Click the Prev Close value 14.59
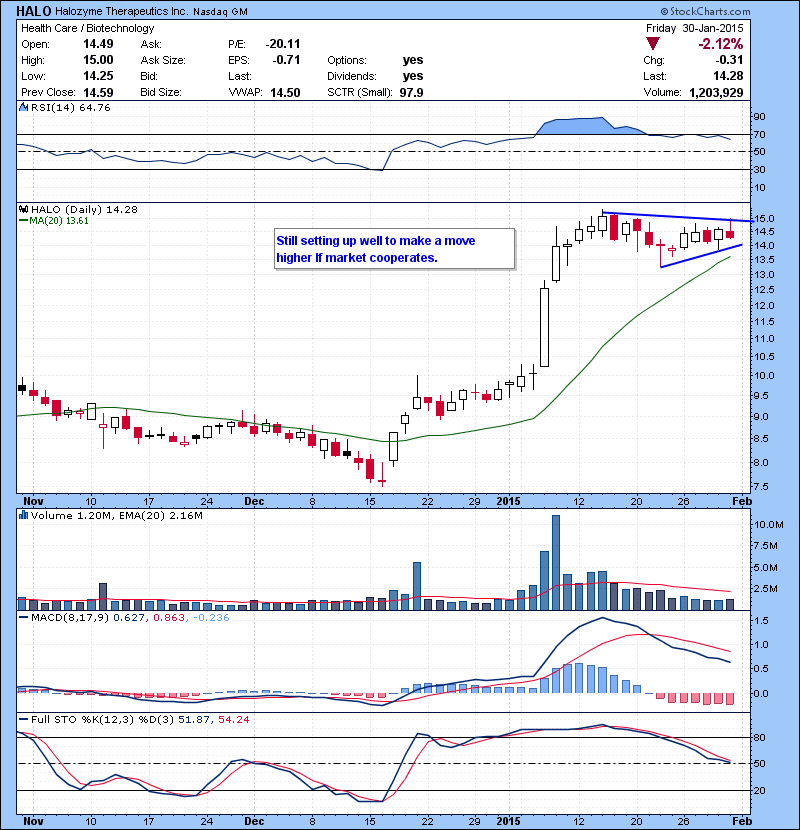The width and height of the screenshot is (800, 830). [98, 93]
